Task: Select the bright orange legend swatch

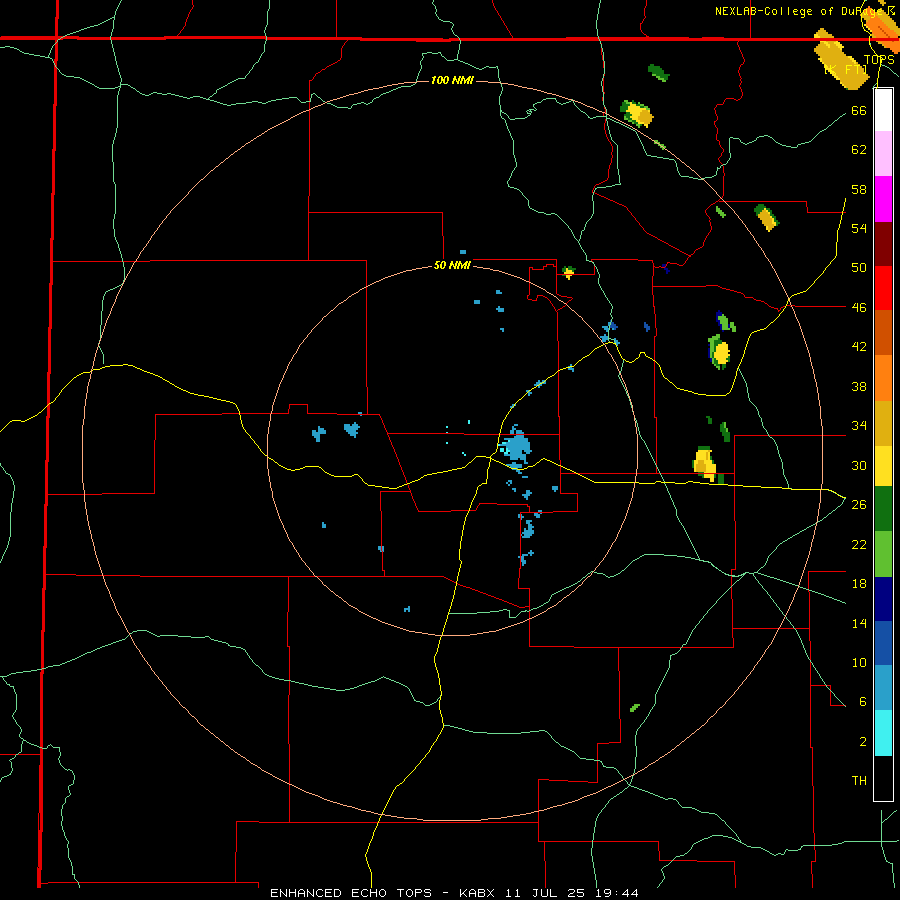Action: (x=883, y=378)
